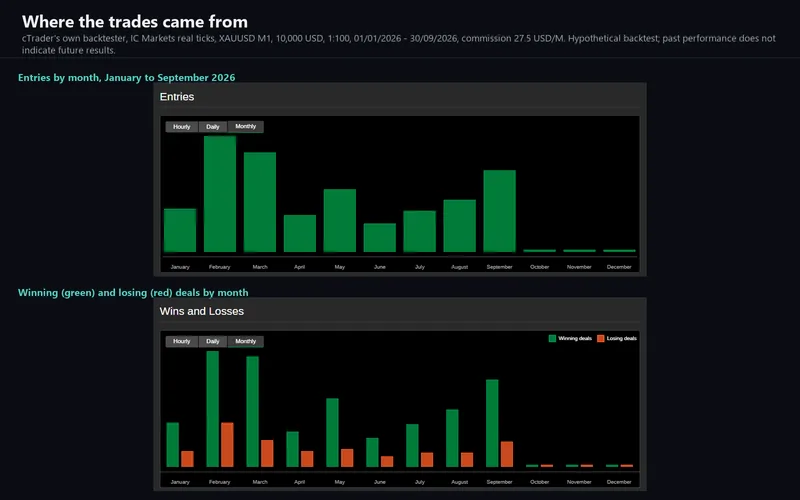Screen dimensions: 800x500
Task: Click November axis label in Wins and Losses chart
Action: tap(579, 482)
